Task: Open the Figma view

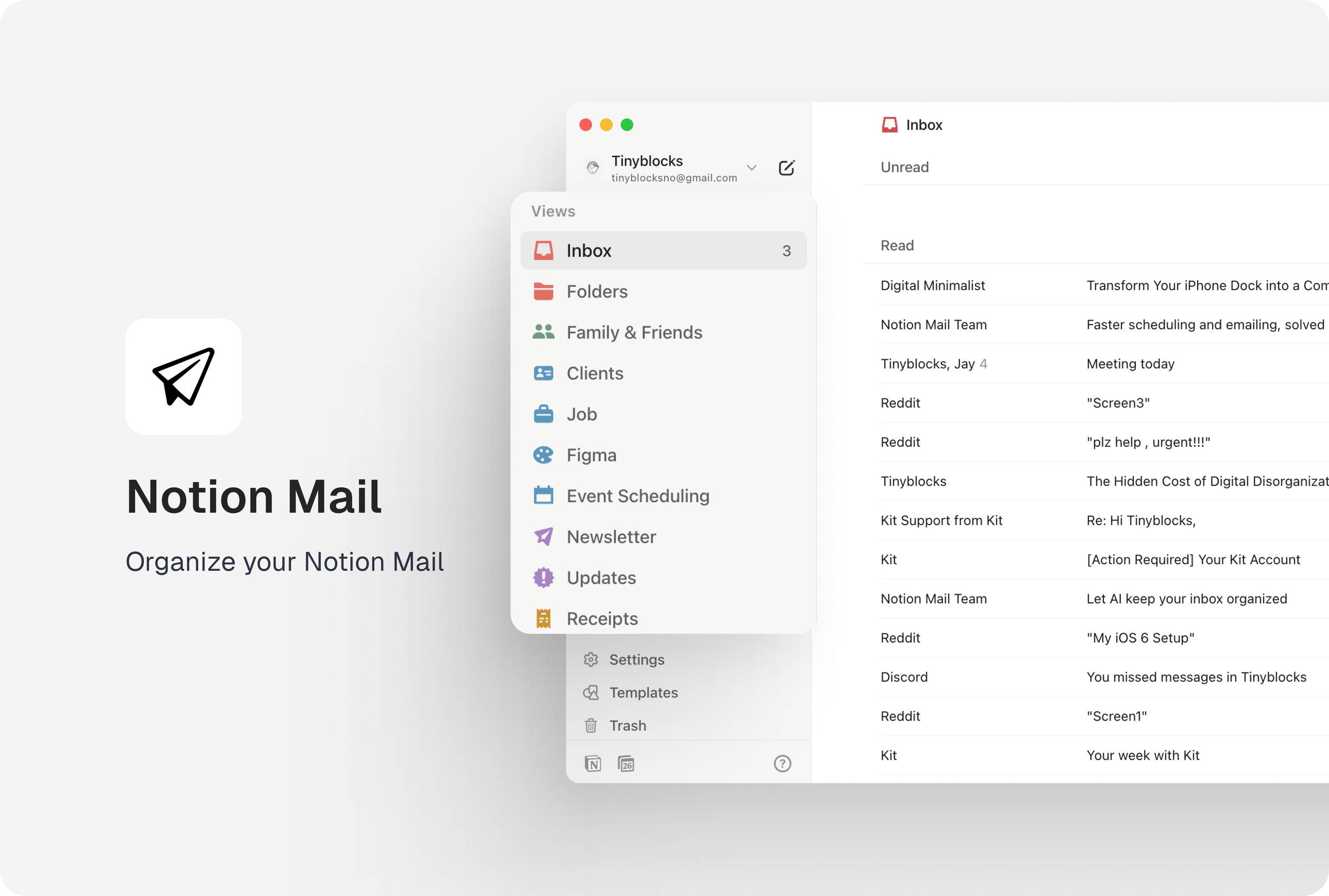Action: pyautogui.click(x=663, y=455)
